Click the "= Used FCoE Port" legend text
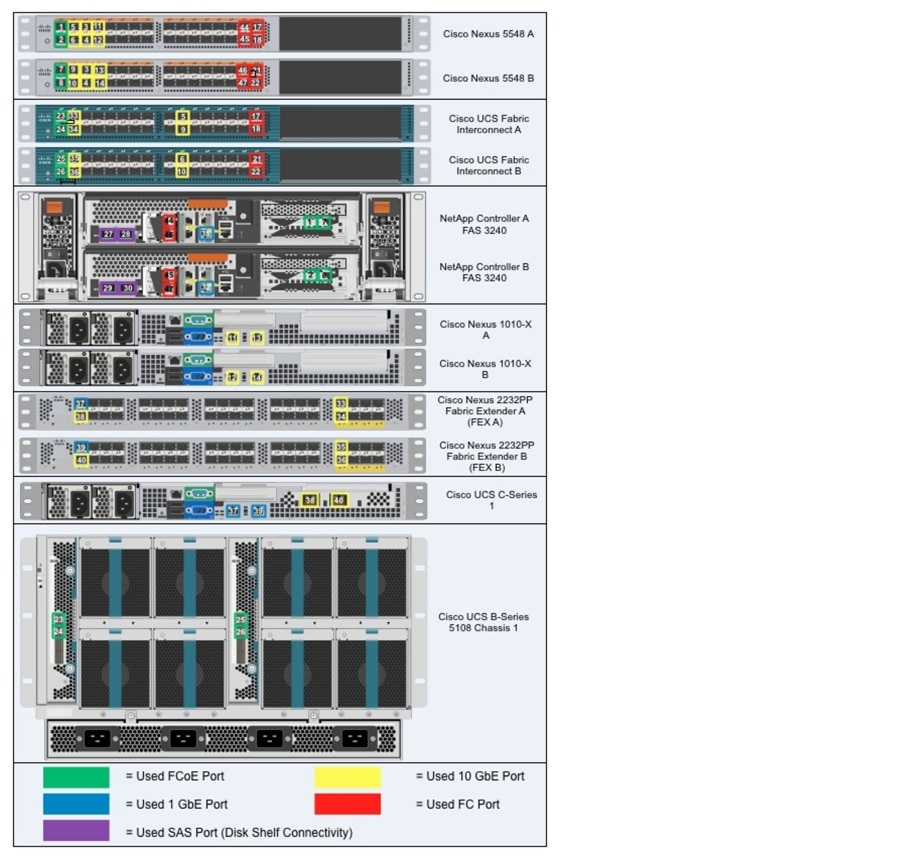Image resolution: width=900 pixels, height=860 pixels. 175,776
